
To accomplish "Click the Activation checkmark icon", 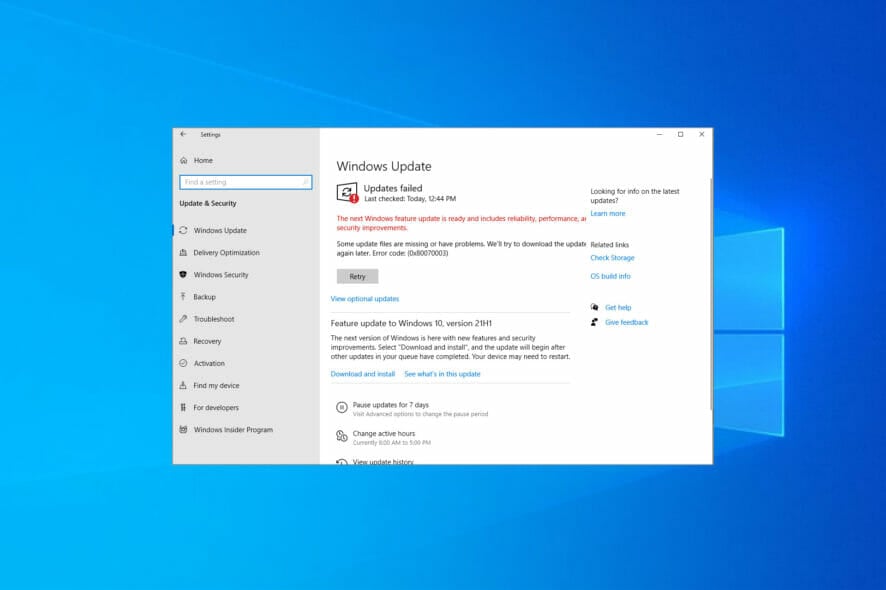I will click(x=183, y=363).
